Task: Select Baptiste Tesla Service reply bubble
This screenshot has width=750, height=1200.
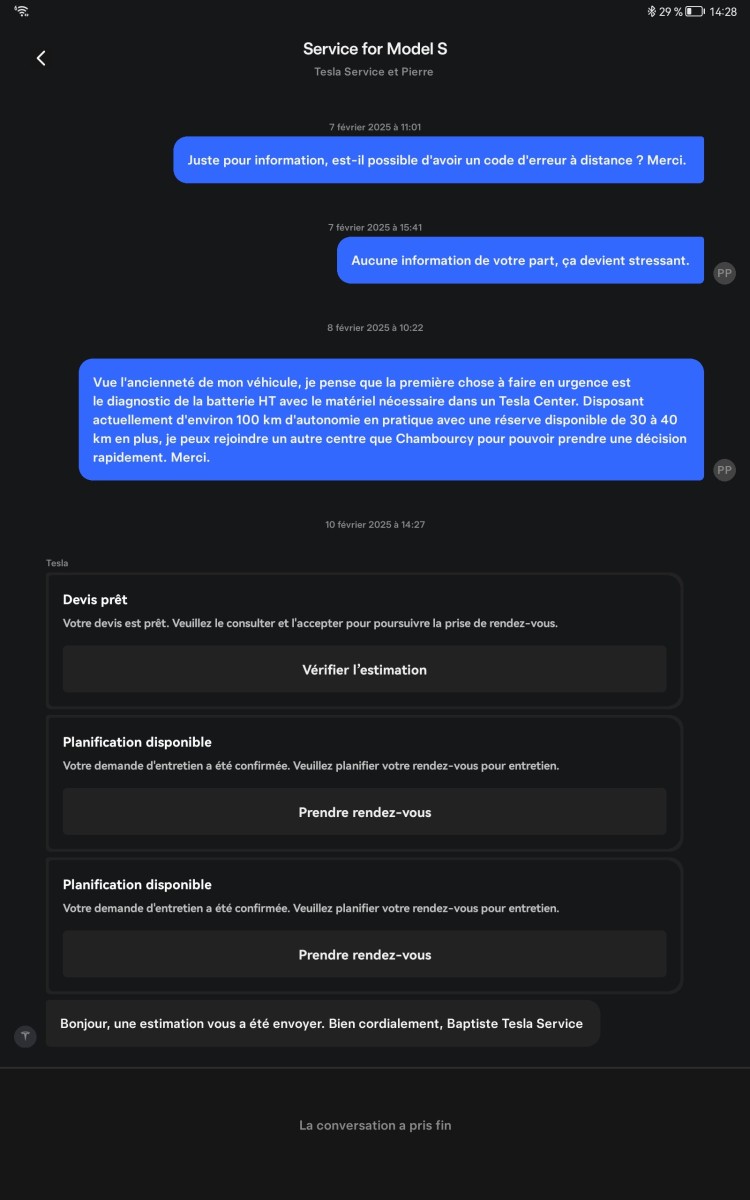Action: pyautogui.click(x=322, y=1023)
